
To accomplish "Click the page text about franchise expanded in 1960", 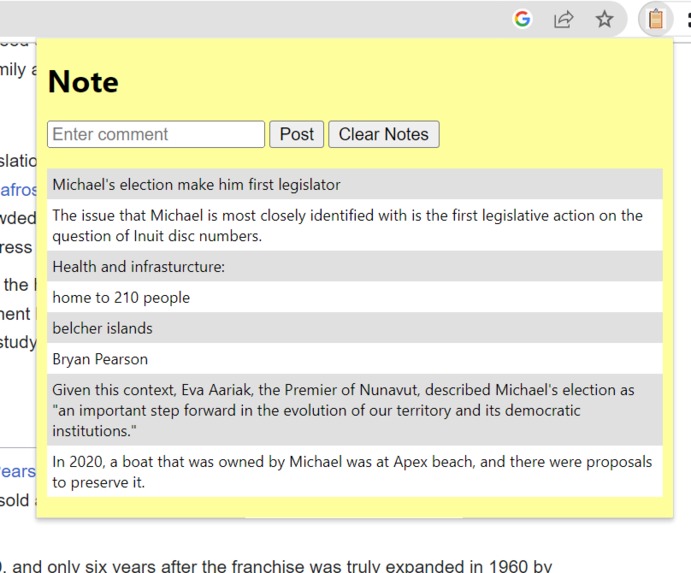I will pos(276,566).
